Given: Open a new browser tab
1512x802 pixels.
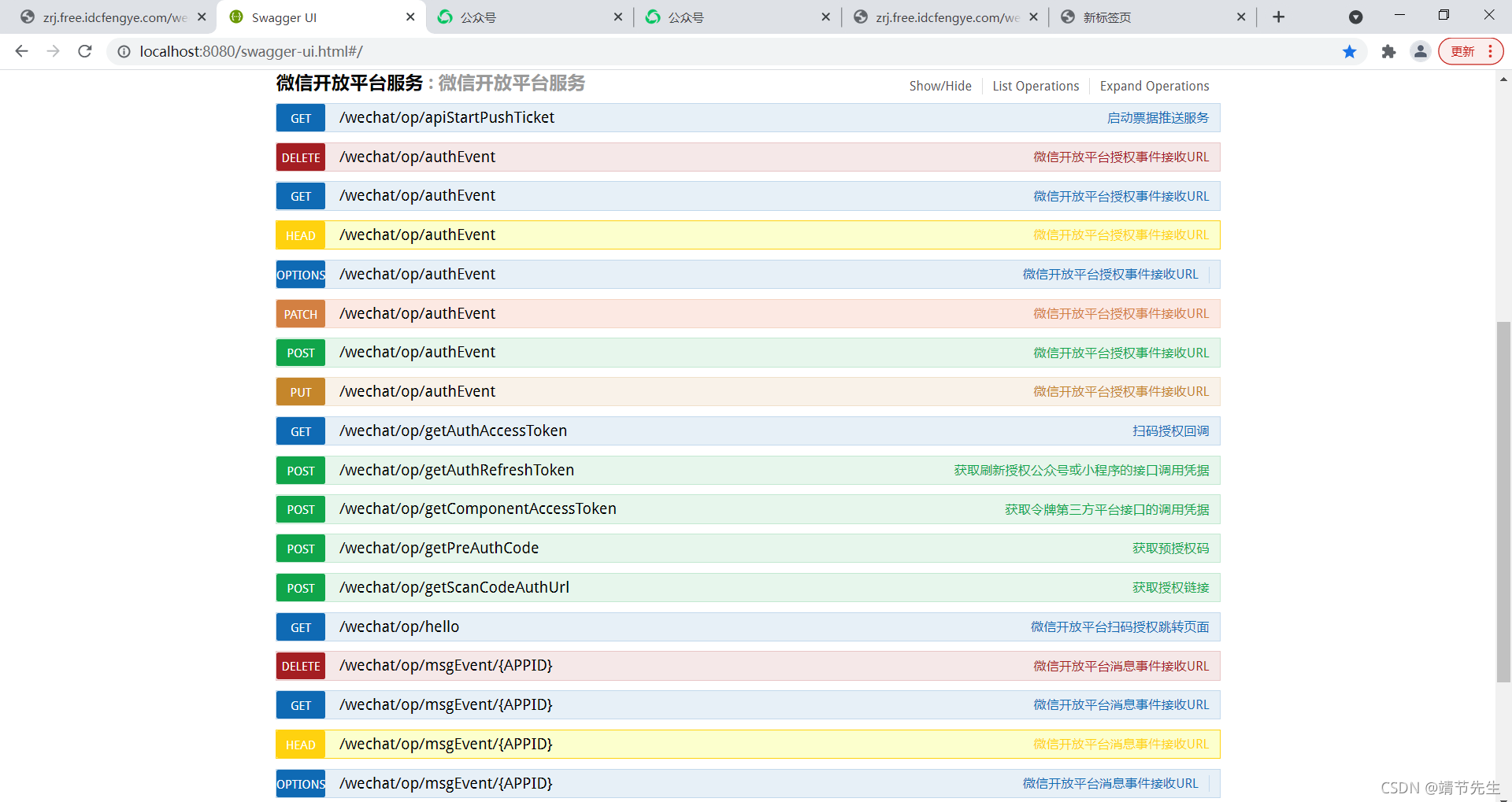Looking at the screenshot, I should 1279,17.
